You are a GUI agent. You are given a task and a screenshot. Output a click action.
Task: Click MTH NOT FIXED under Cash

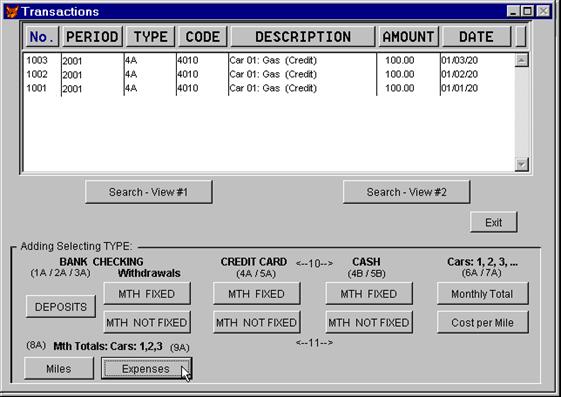(x=369, y=322)
